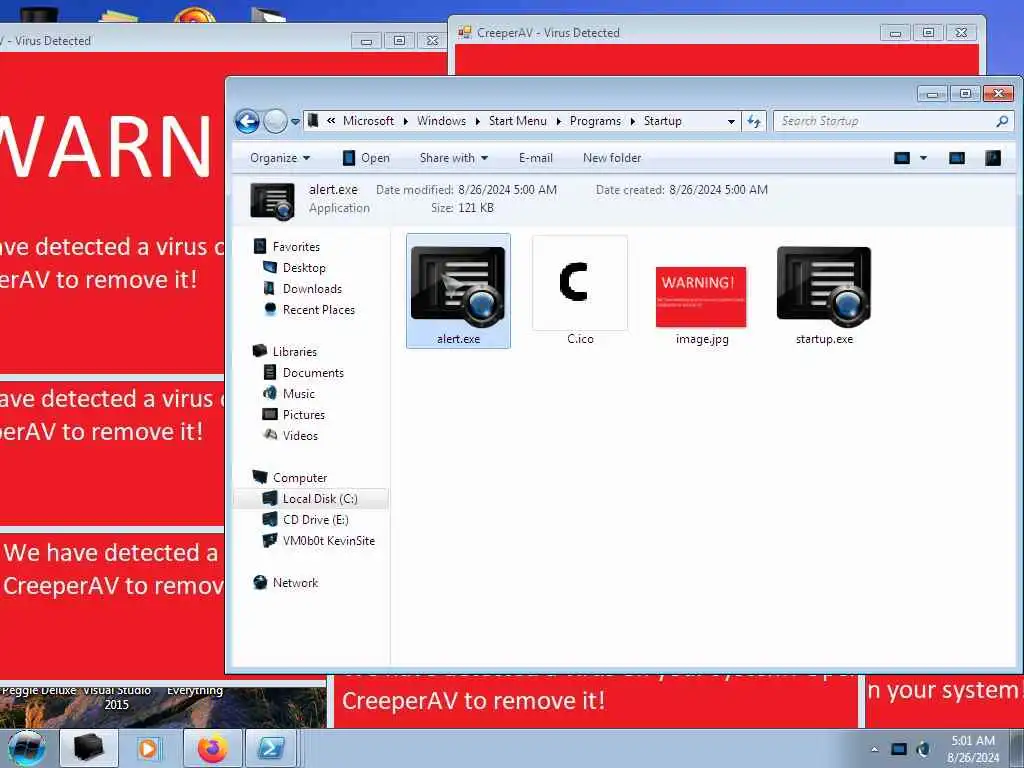This screenshot has width=1024, height=768.
Task: Open Desktop in the navigation pane
Action: (x=304, y=268)
